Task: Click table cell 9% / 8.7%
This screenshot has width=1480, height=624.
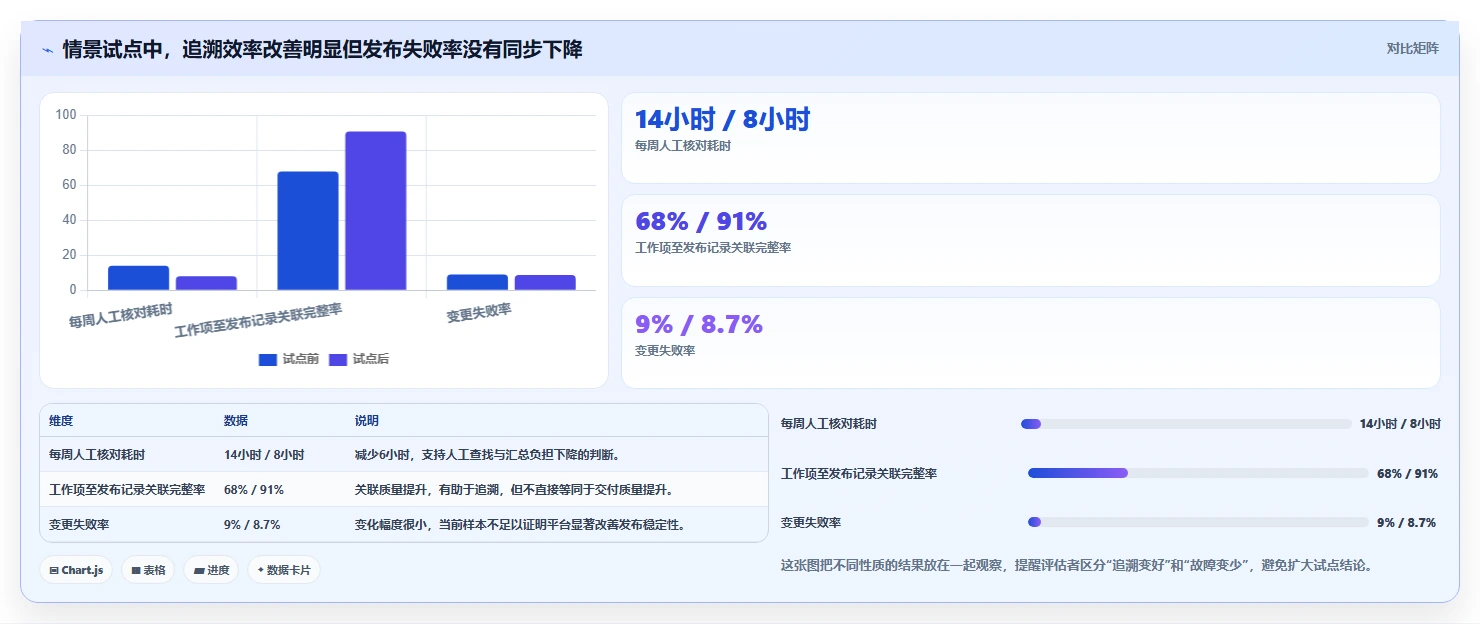Action: pyautogui.click(x=252, y=525)
